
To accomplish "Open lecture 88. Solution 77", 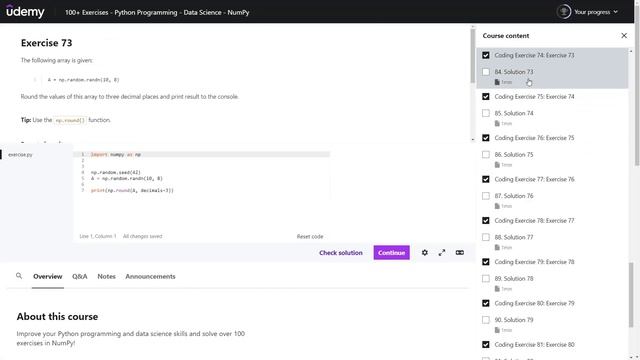I will point(514,237).
